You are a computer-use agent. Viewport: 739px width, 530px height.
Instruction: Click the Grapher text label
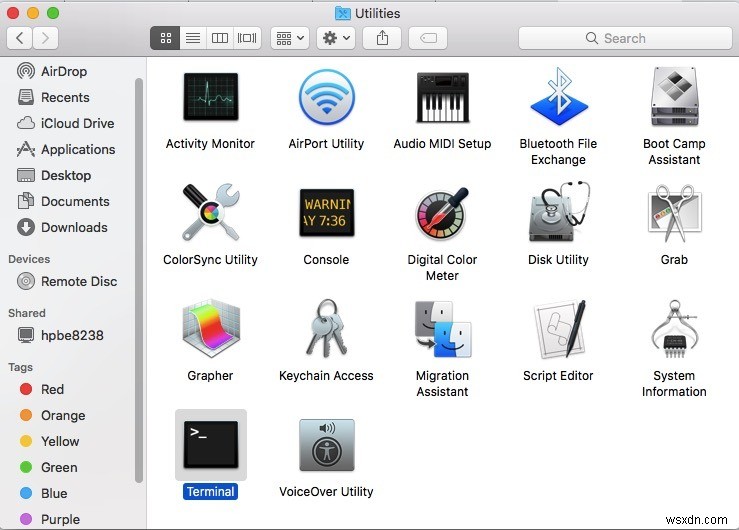point(210,375)
